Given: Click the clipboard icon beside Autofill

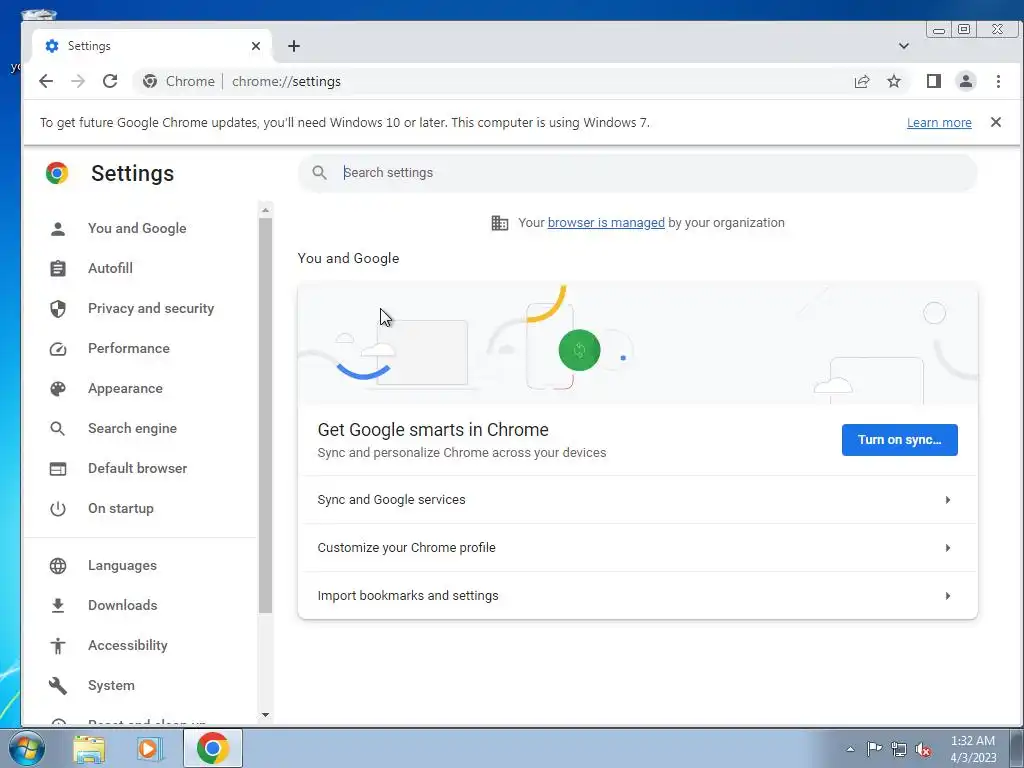Looking at the screenshot, I should coord(57,268).
